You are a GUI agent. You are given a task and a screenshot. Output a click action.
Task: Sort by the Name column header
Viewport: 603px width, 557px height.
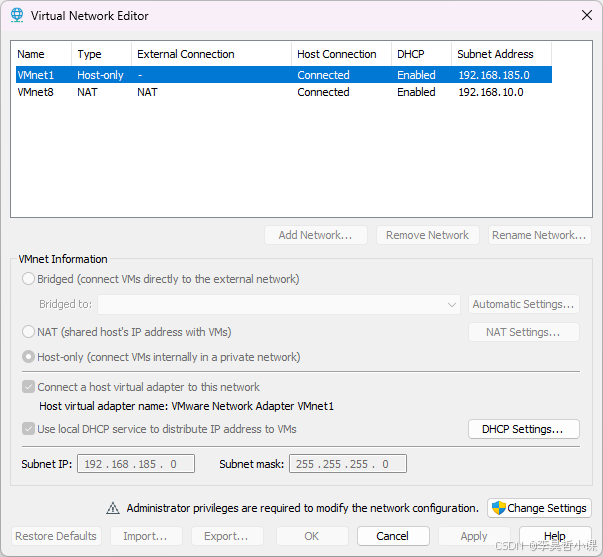coord(42,54)
